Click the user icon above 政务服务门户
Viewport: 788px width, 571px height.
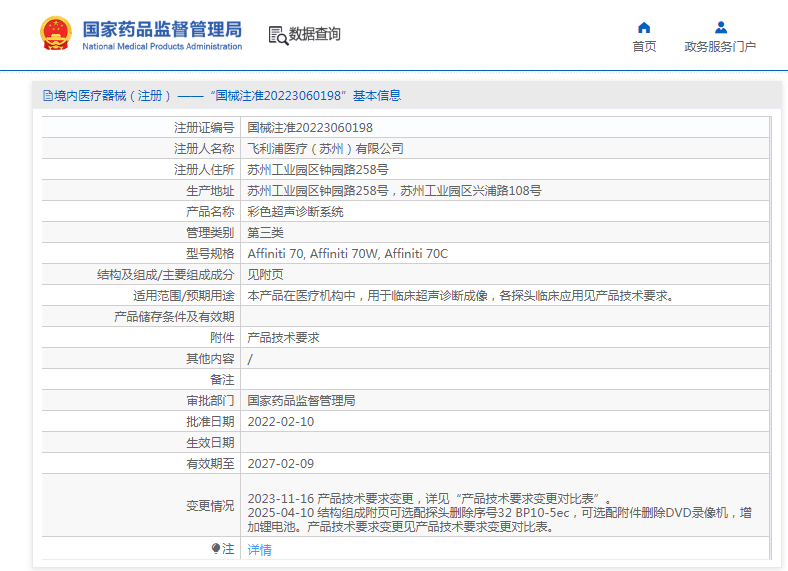click(x=720, y=27)
